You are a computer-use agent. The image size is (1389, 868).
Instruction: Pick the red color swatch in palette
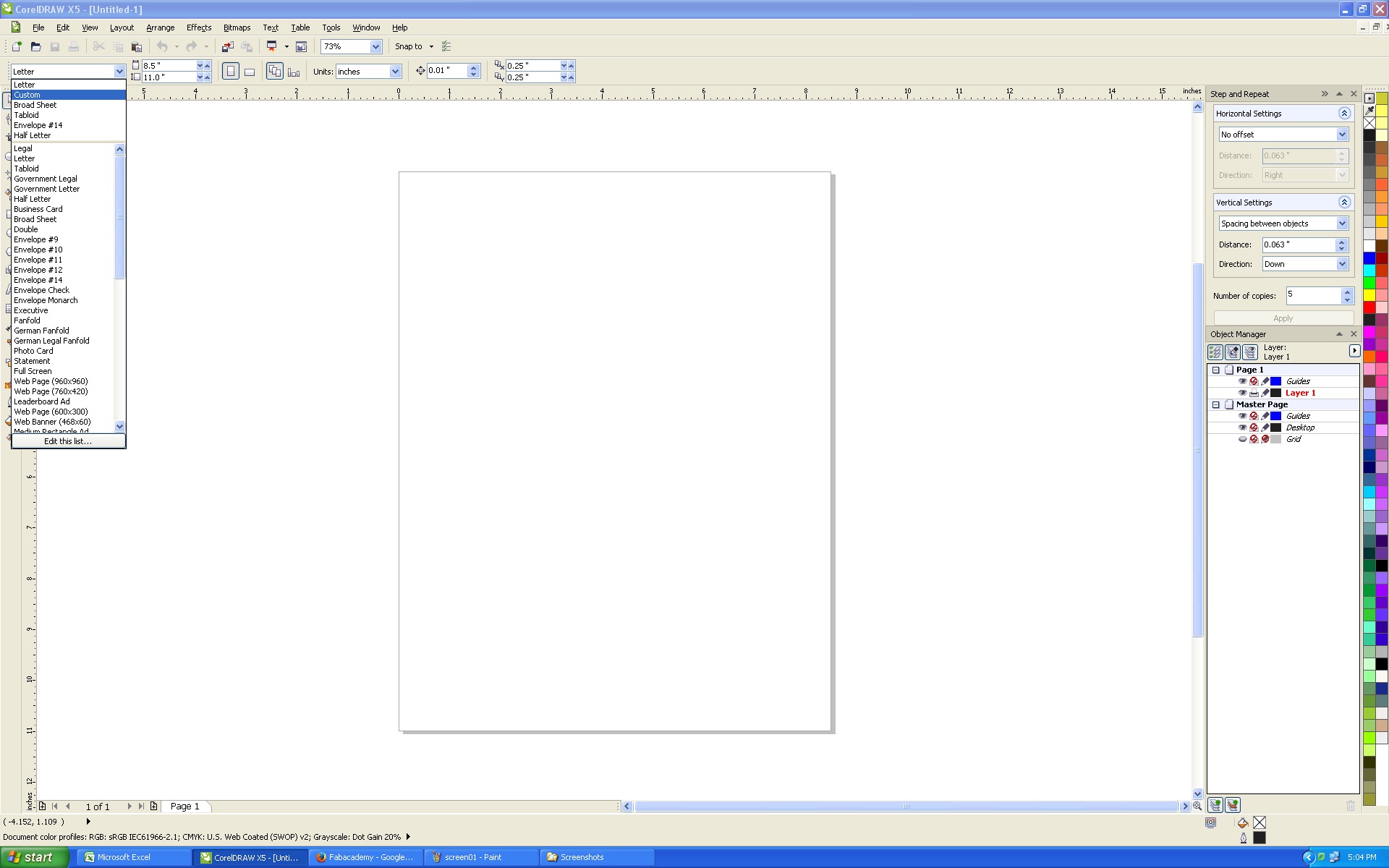pyautogui.click(x=1369, y=307)
